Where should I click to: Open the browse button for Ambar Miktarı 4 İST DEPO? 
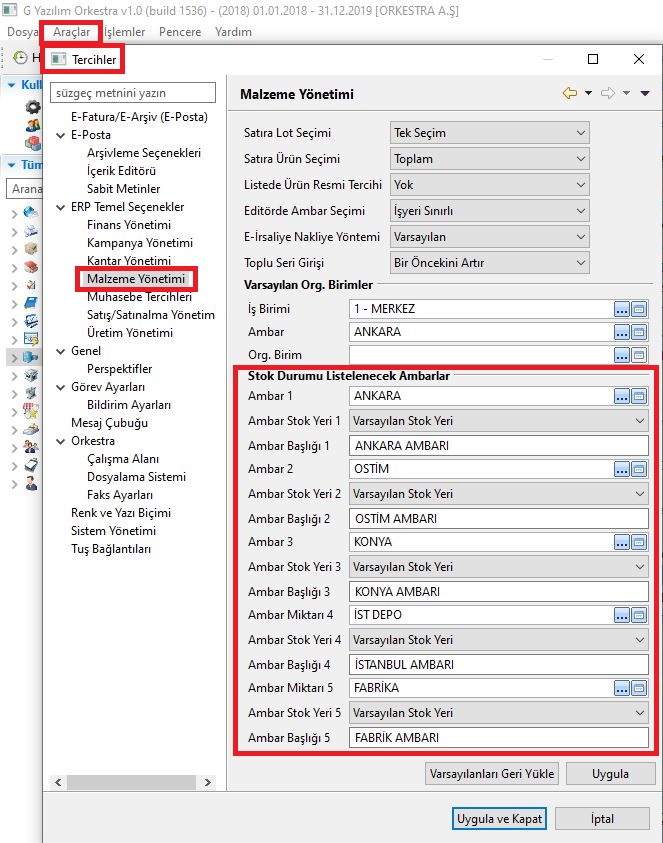click(x=622, y=615)
